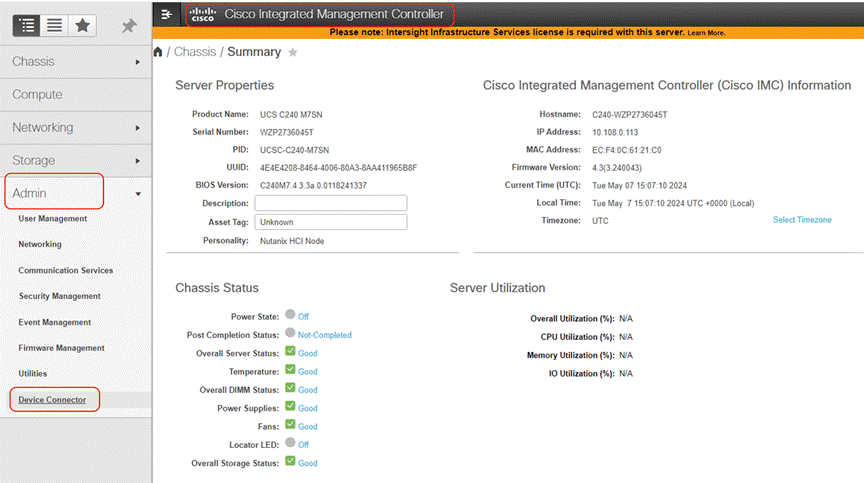Viewport: 864px width, 483px height.
Task: Open the Storage navigation section
Action: click(x=76, y=161)
